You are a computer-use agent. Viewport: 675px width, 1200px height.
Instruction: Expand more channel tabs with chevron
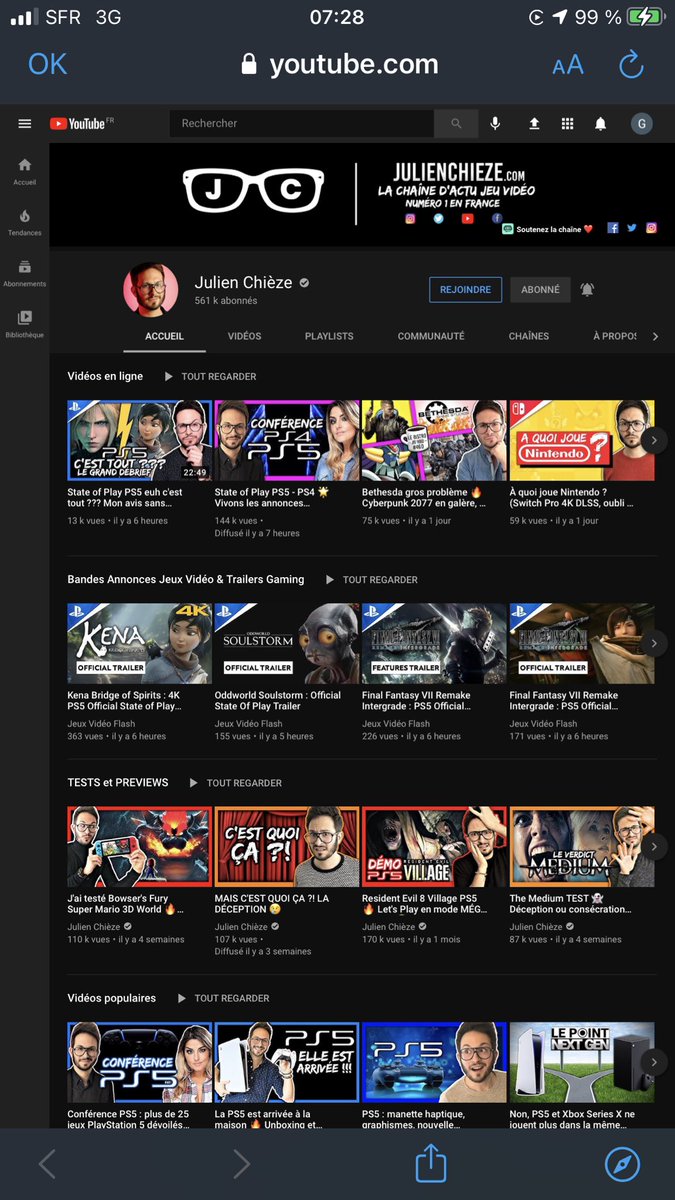(x=655, y=337)
